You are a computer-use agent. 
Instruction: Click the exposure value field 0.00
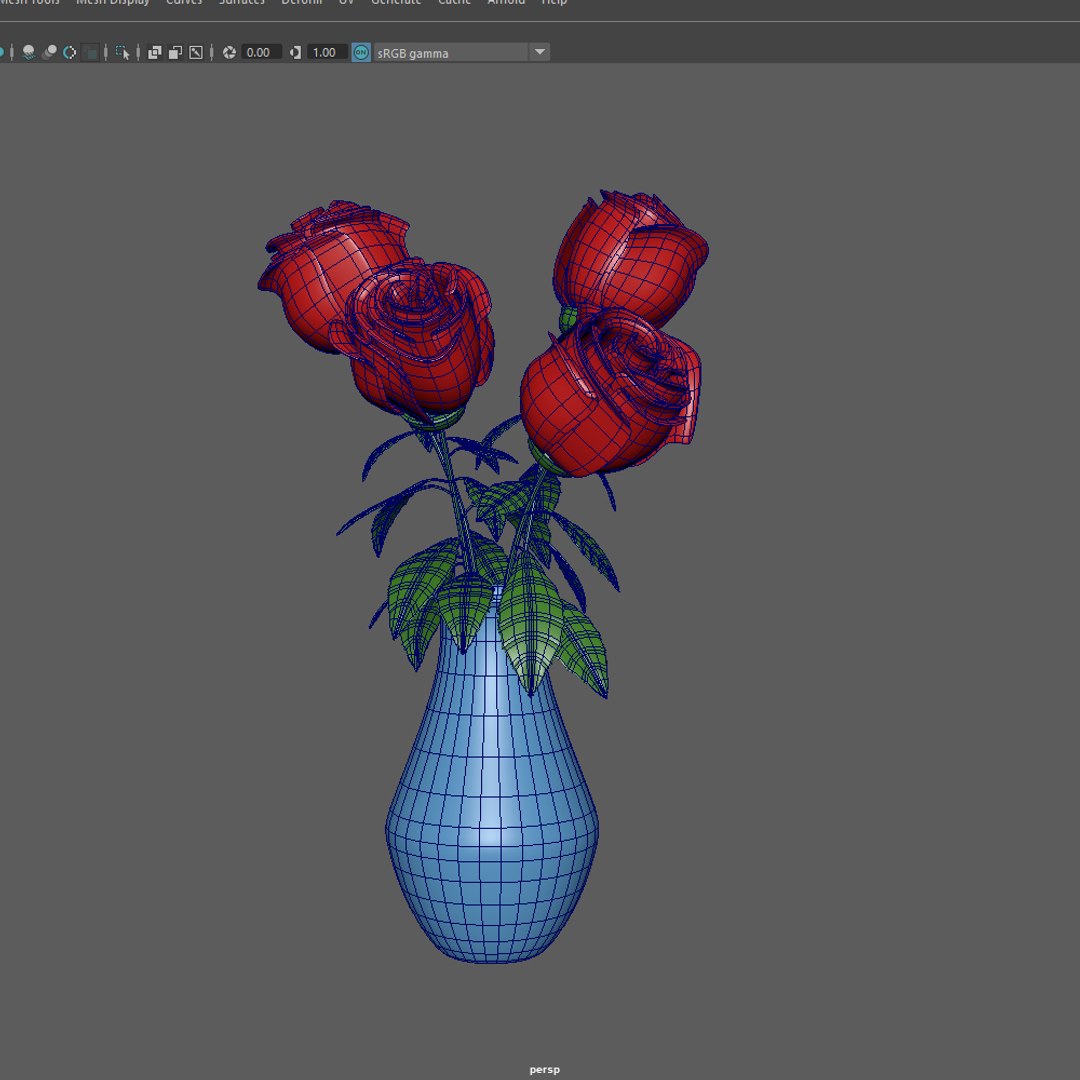pos(260,52)
